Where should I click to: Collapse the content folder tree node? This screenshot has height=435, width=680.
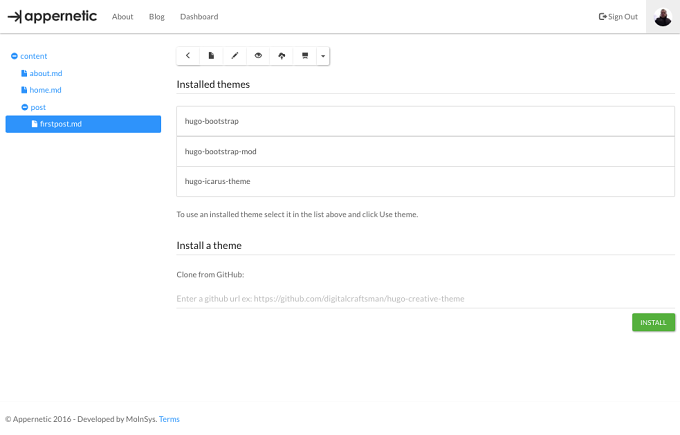pyautogui.click(x=14, y=56)
